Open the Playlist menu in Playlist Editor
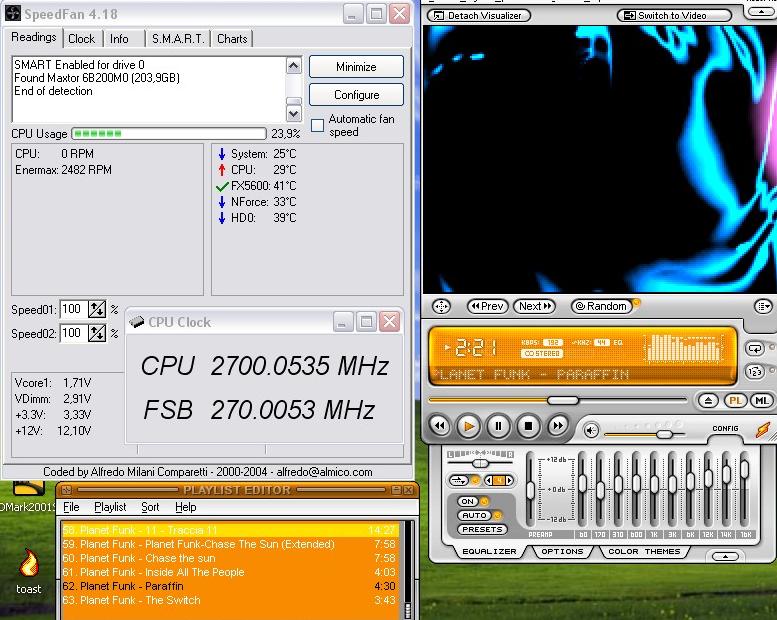 (110, 507)
